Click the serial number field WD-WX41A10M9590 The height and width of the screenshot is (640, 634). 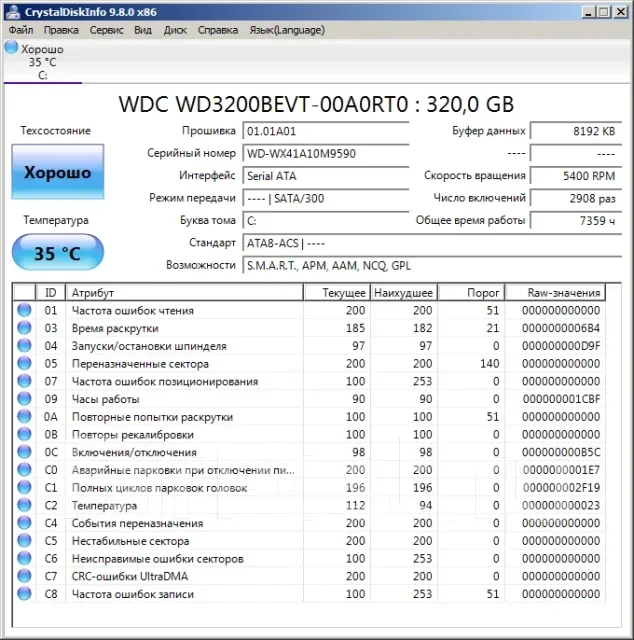[326, 153]
